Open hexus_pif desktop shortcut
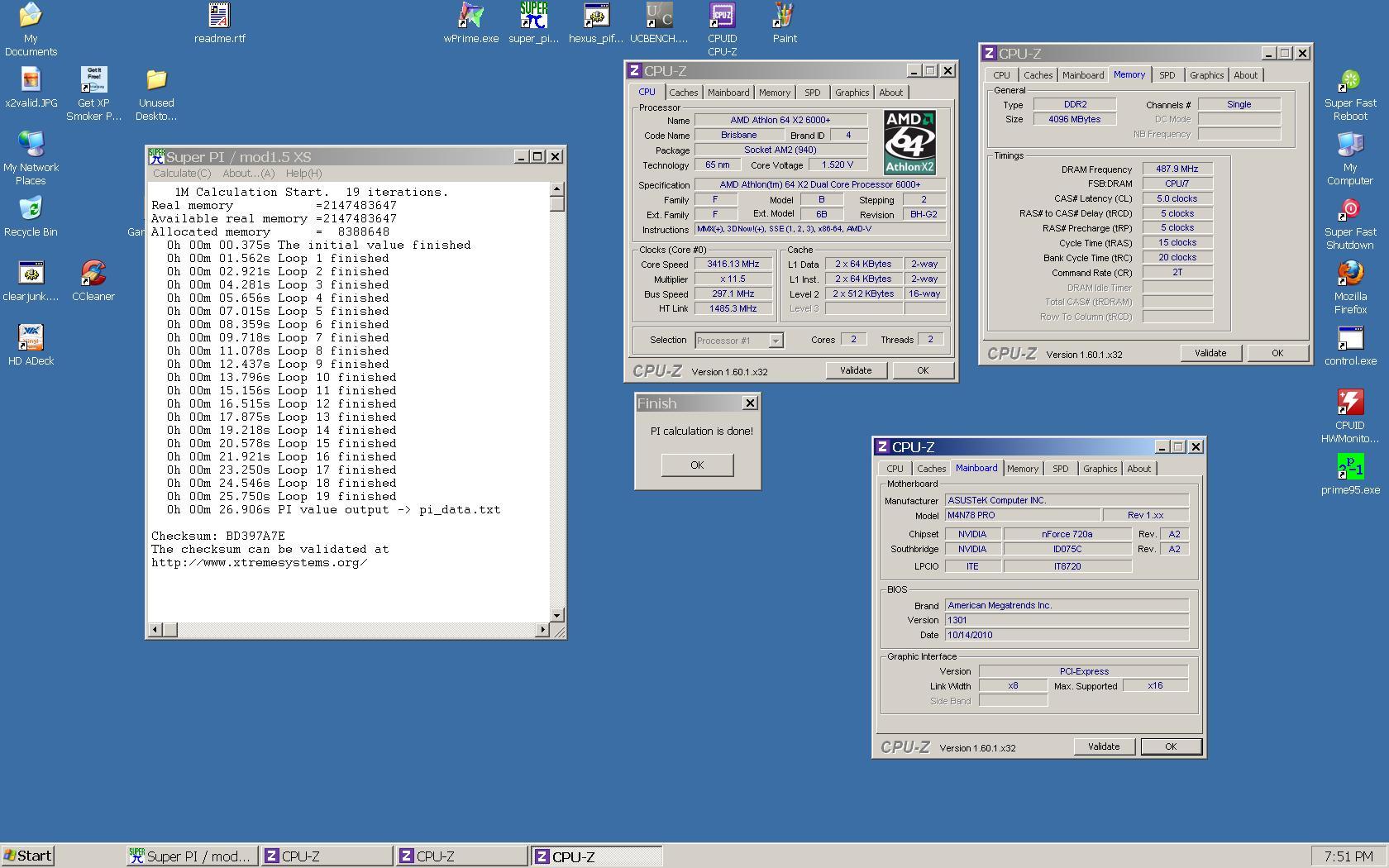 (x=596, y=23)
